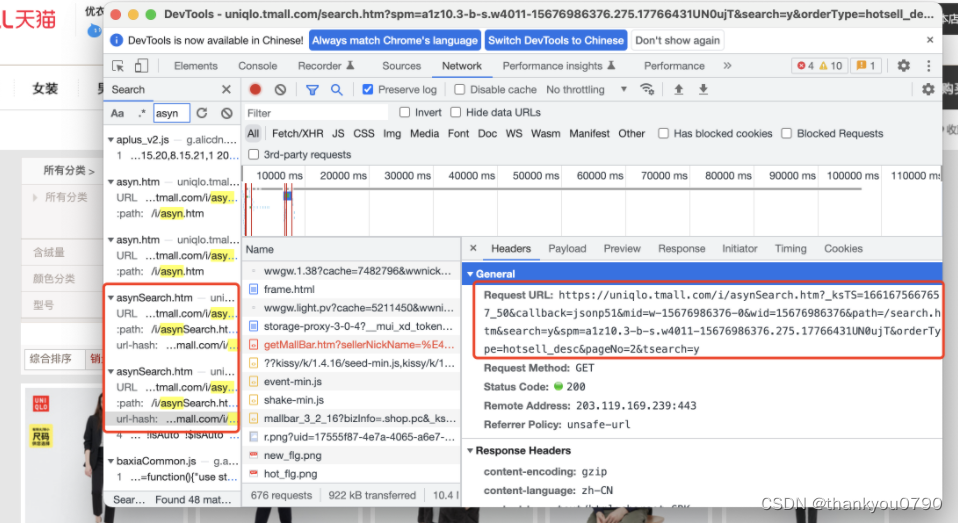Click the red record network log button
The width and height of the screenshot is (958, 523).
(x=255, y=89)
